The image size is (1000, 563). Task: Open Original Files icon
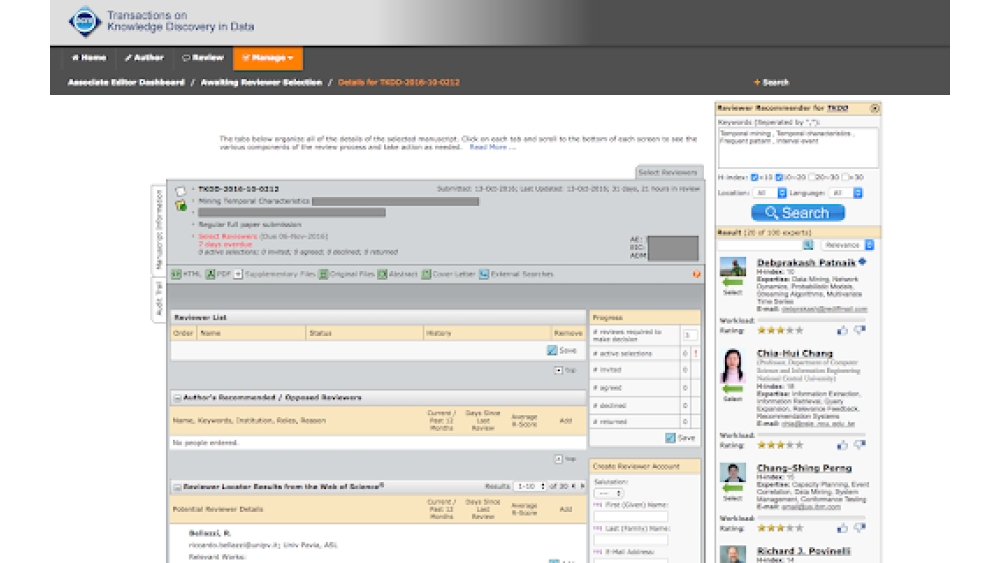click(x=323, y=274)
